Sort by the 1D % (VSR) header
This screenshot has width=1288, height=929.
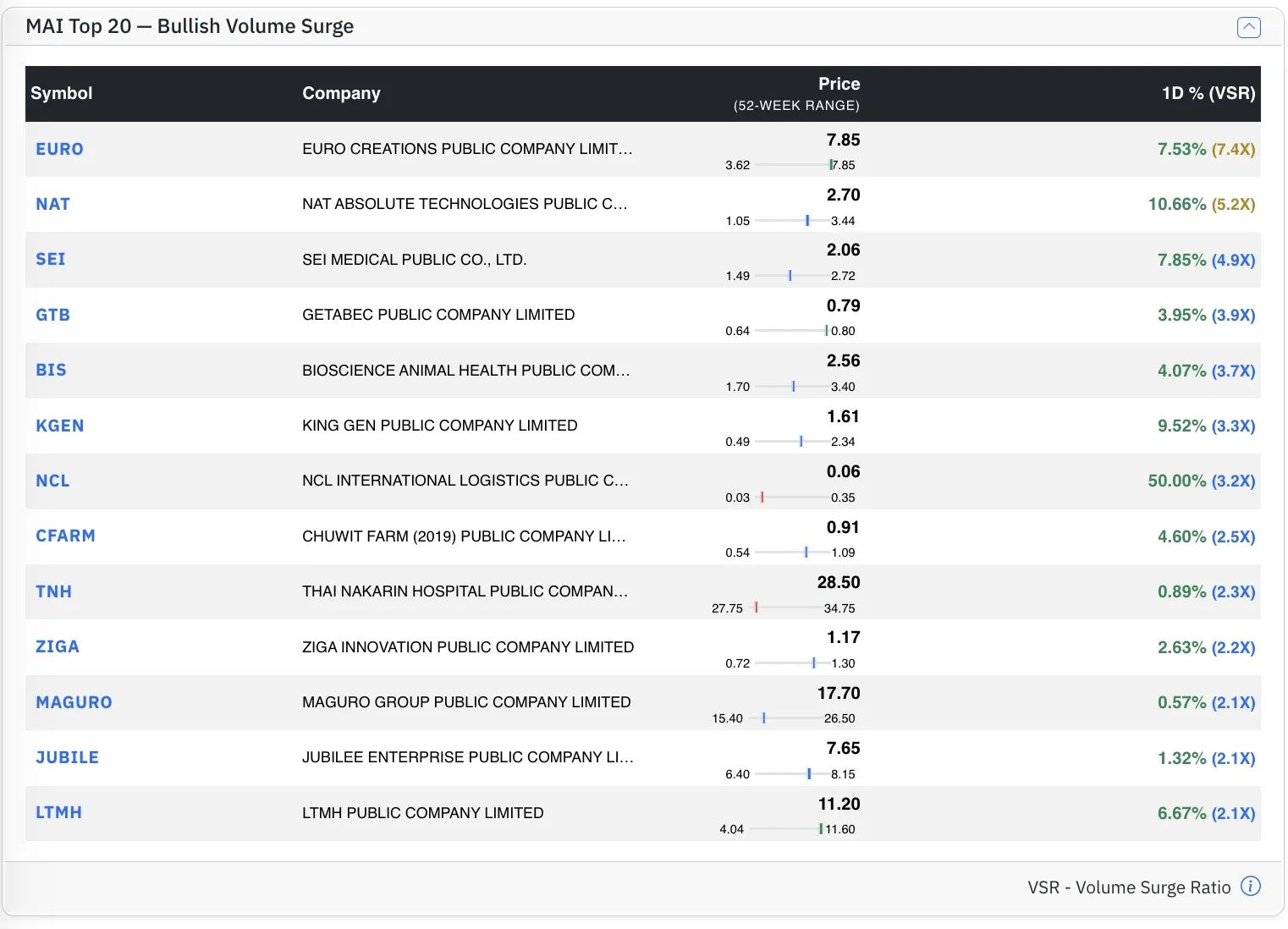[1208, 93]
